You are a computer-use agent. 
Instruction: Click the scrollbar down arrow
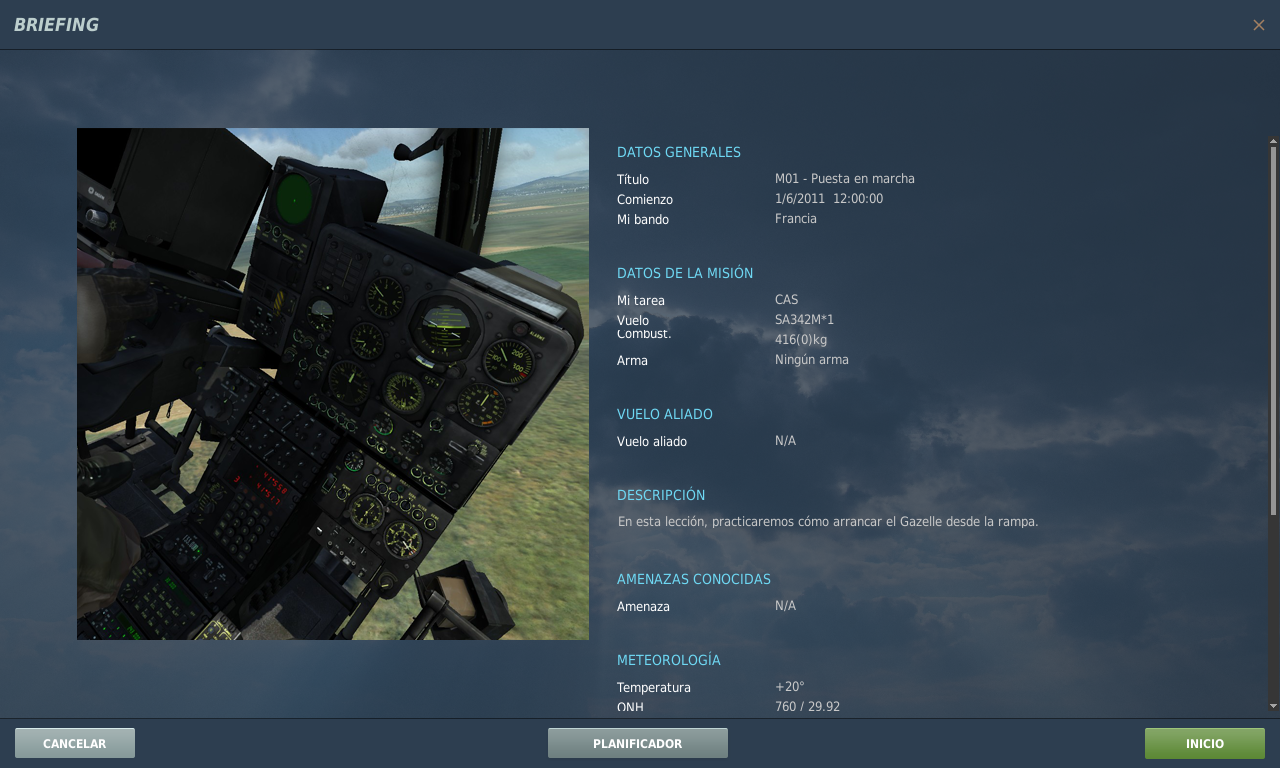point(1273,706)
